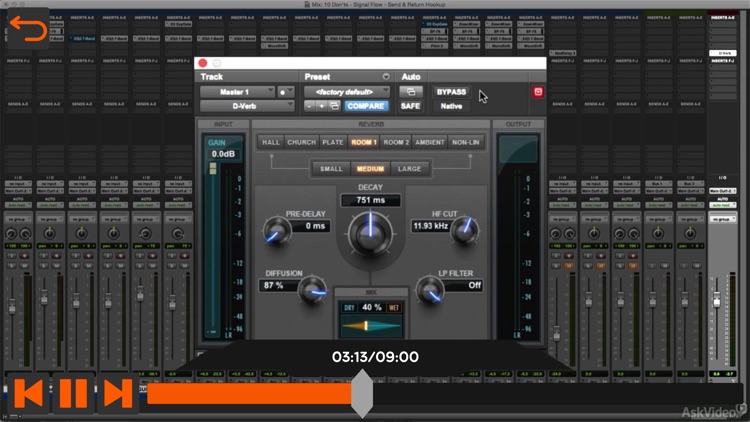Screen dimensions: 750x422
Task: Pause the video playback
Action: point(73,393)
